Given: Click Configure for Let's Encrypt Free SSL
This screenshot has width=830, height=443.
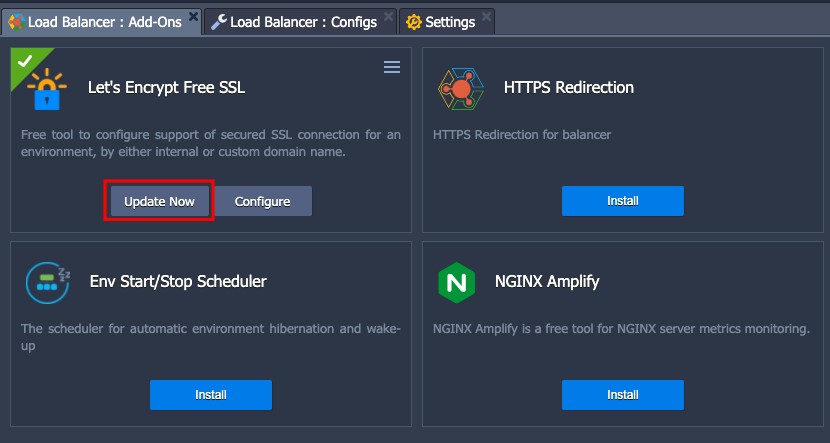Looking at the screenshot, I should point(263,201).
